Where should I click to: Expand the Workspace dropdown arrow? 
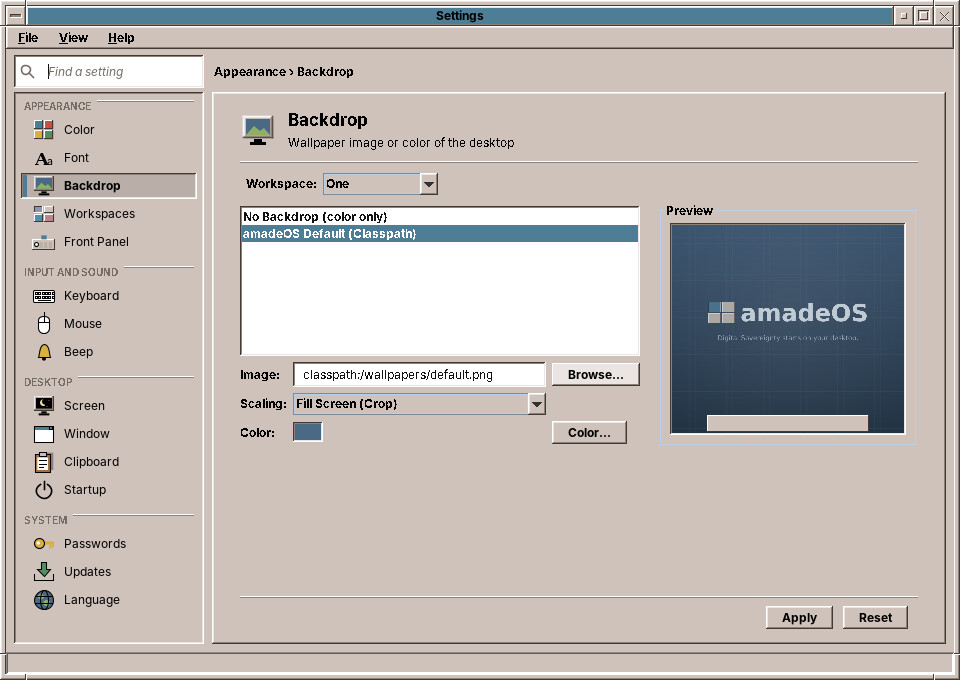pos(429,184)
